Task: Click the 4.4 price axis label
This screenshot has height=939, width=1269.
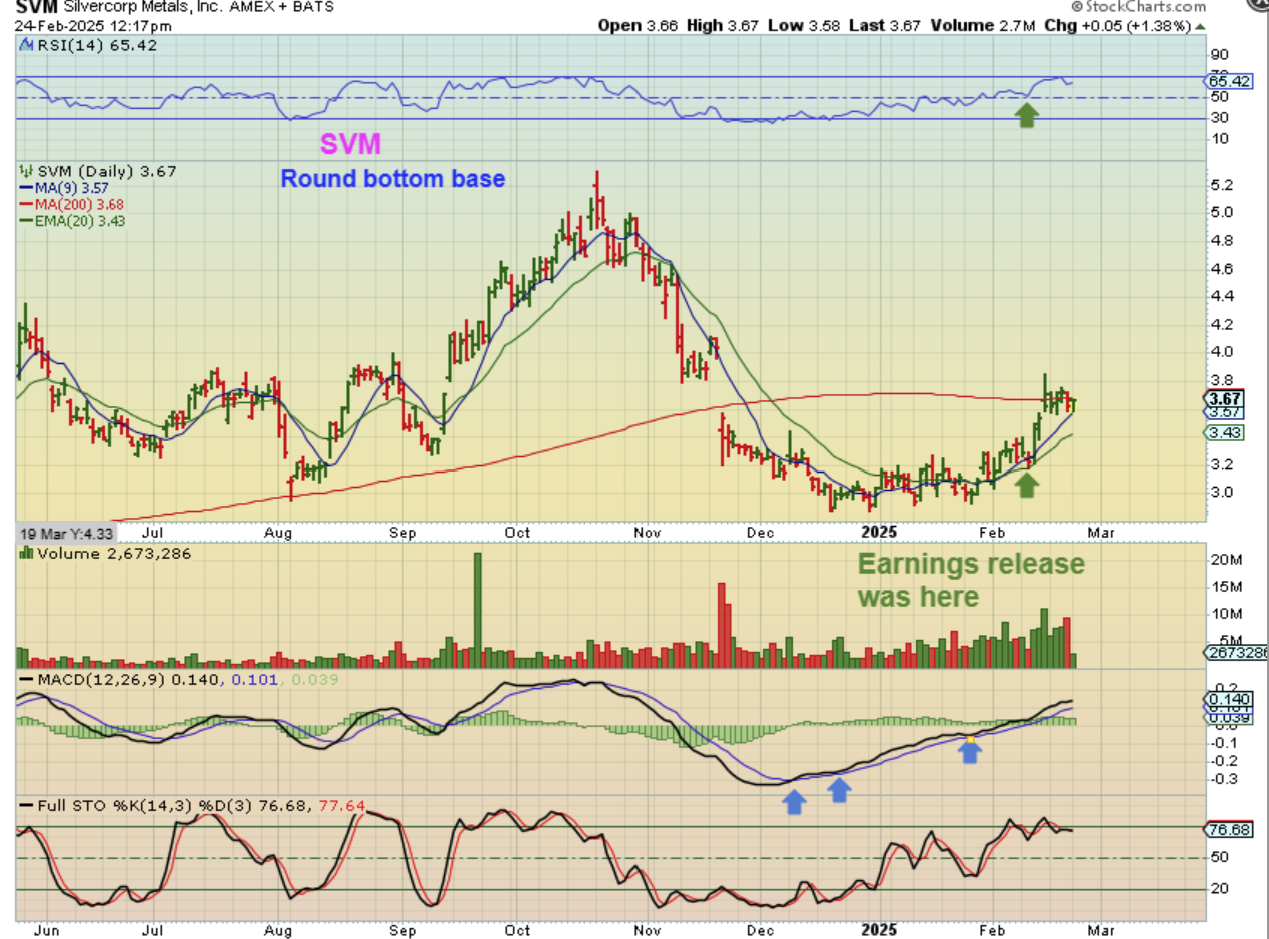Action: pyautogui.click(x=1220, y=296)
